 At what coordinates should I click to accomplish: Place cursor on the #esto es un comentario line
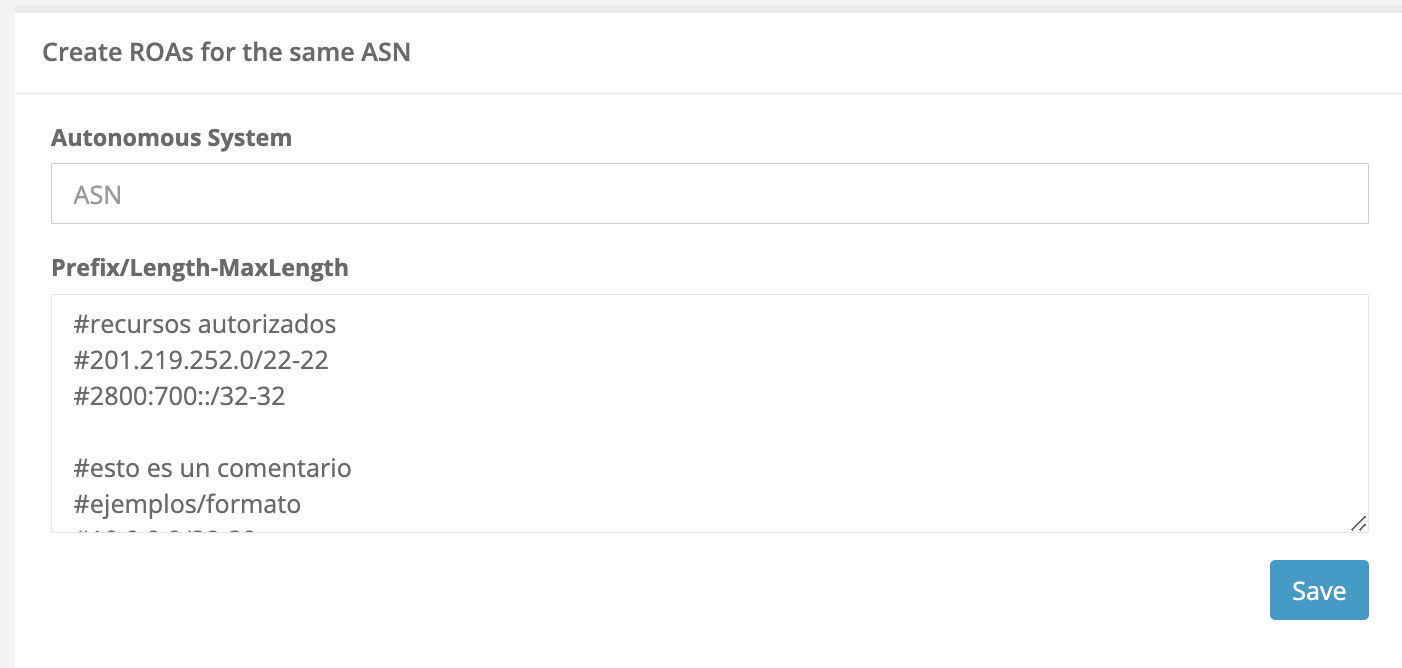(212, 468)
